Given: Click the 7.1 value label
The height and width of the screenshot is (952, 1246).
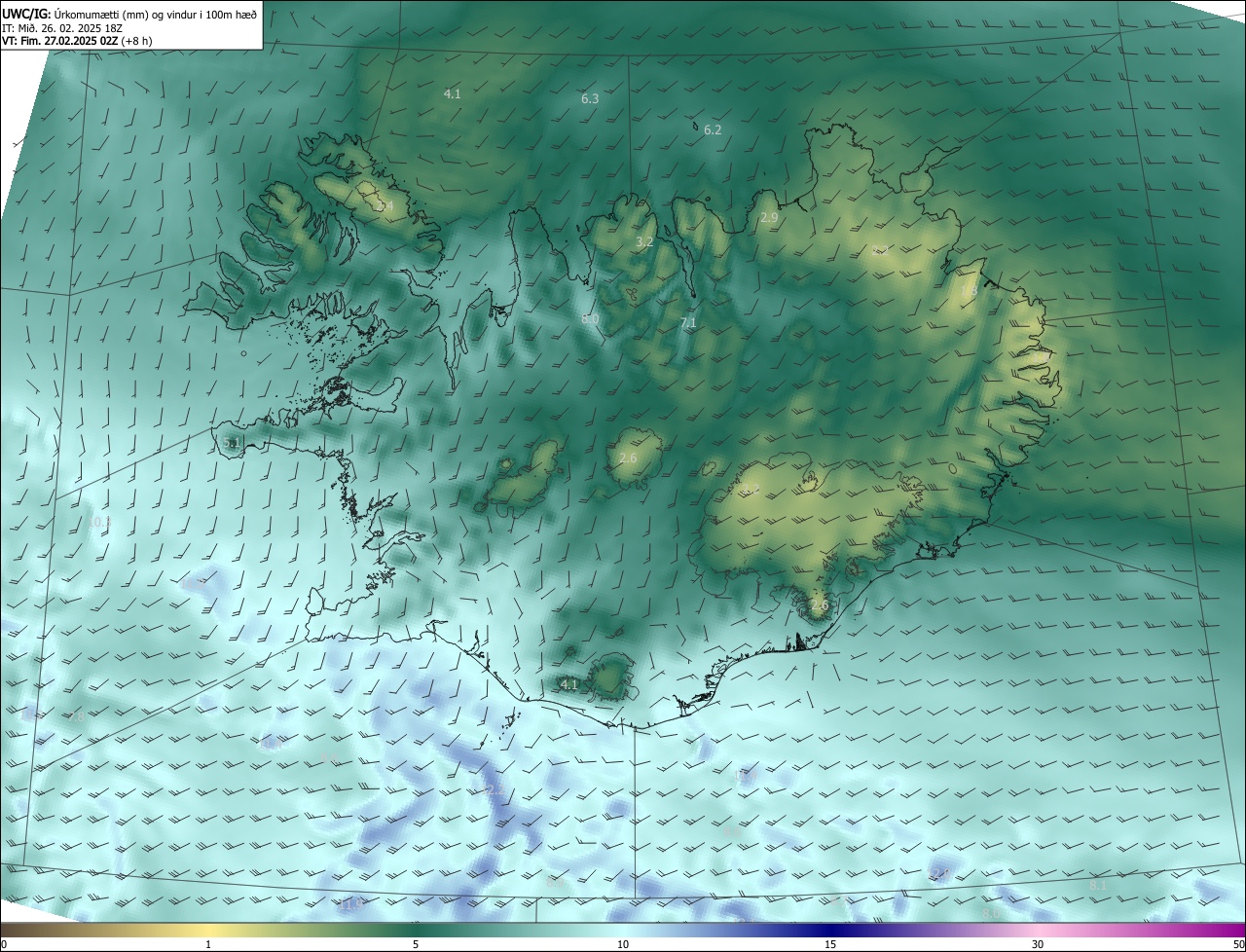Looking at the screenshot, I should coord(688,323).
